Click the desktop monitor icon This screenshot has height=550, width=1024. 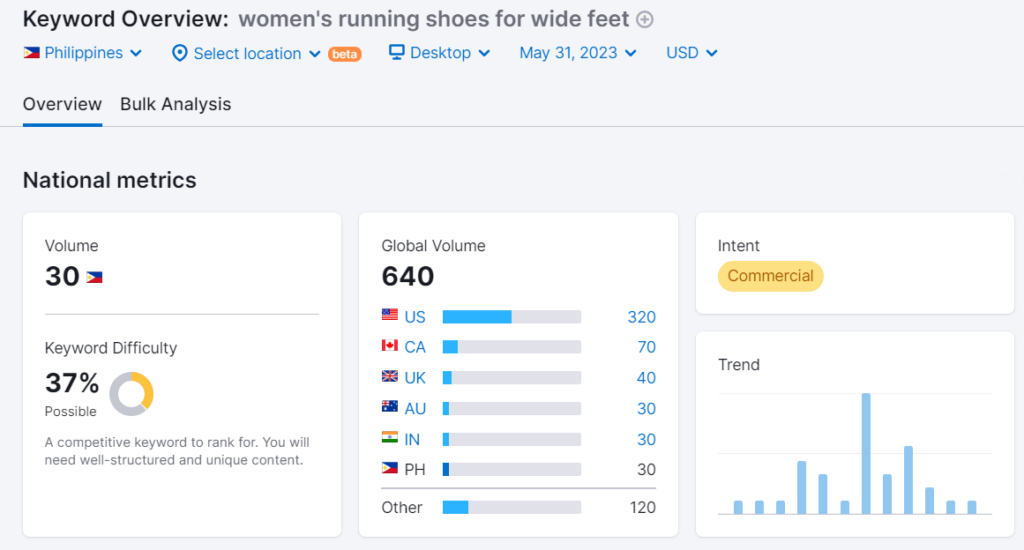pos(397,53)
